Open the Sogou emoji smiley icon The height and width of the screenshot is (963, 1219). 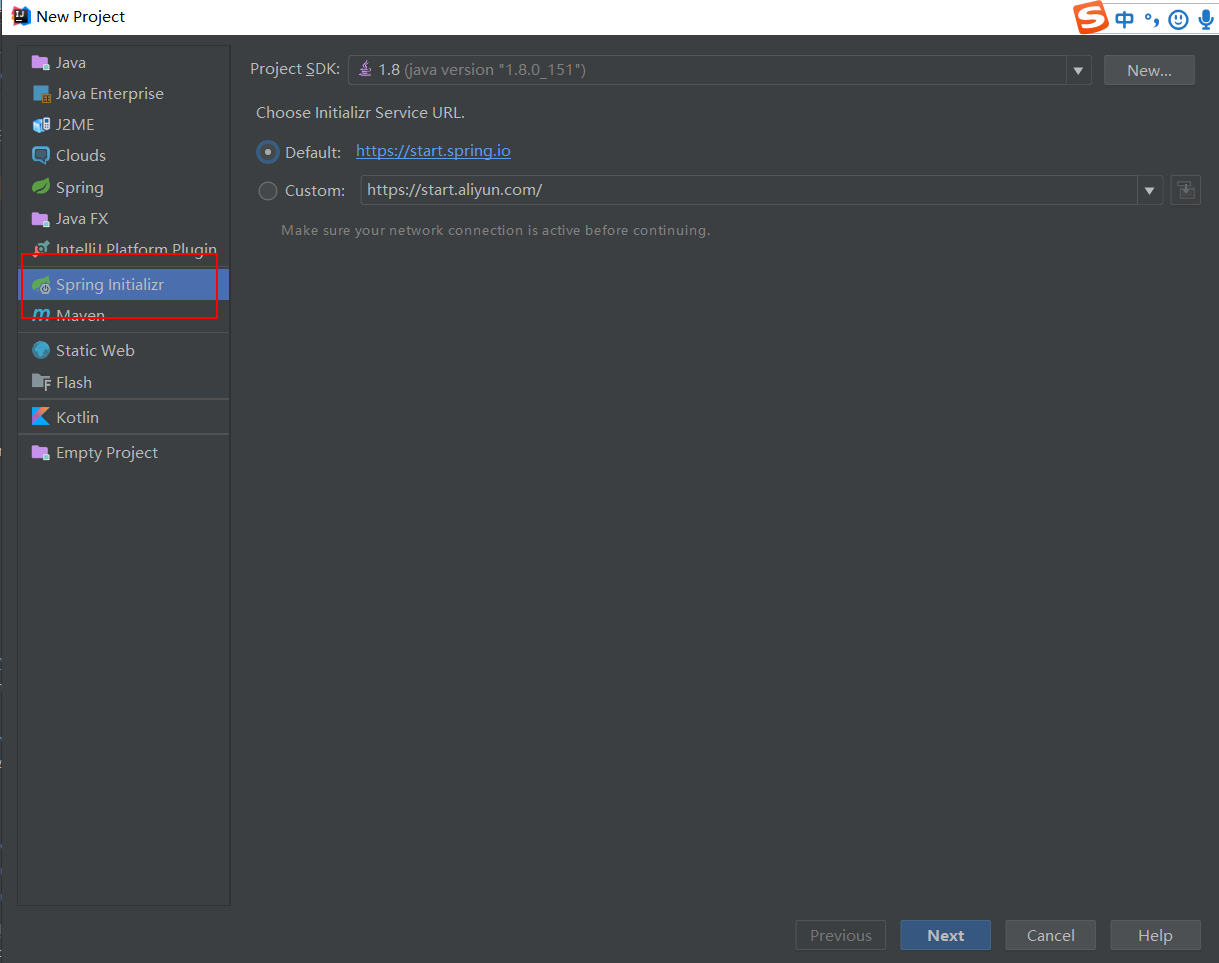pyautogui.click(x=1178, y=19)
